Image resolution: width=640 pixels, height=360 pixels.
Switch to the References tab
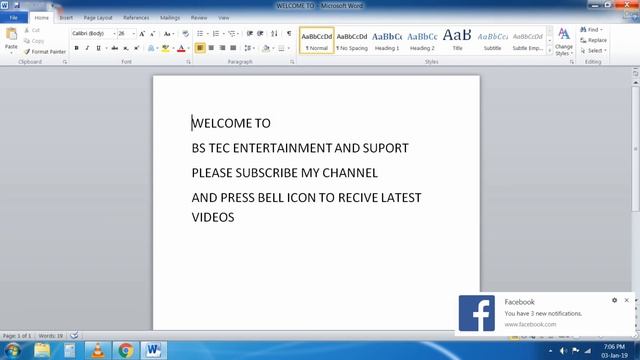pyautogui.click(x=136, y=18)
